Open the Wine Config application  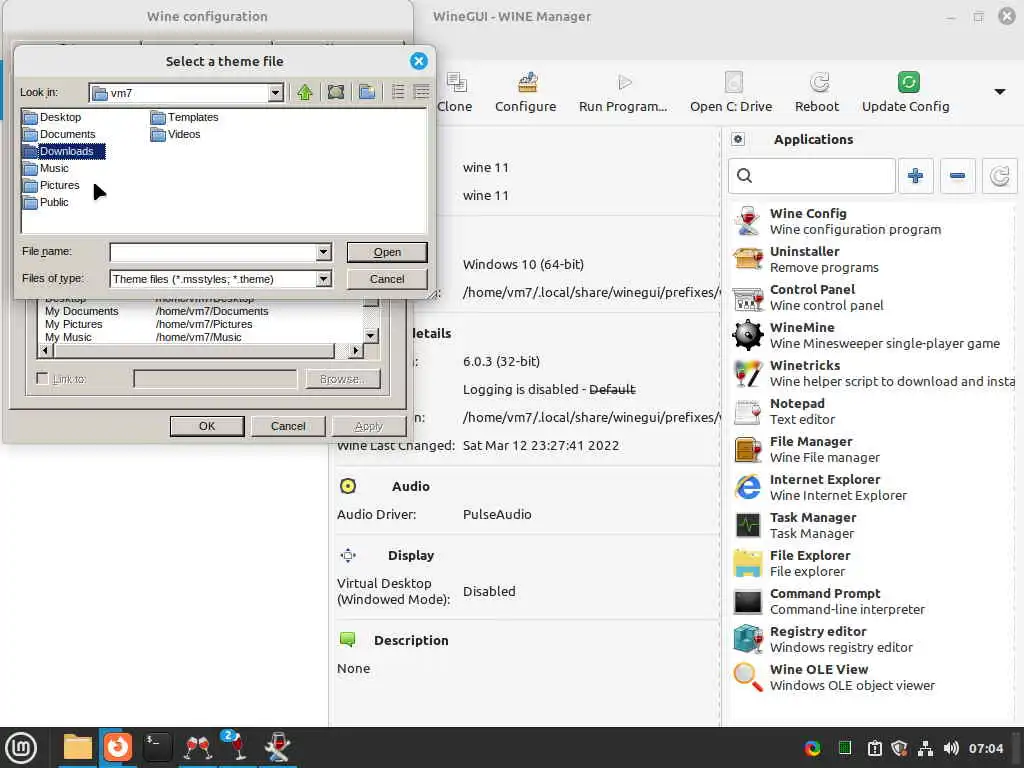pos(872,221)
